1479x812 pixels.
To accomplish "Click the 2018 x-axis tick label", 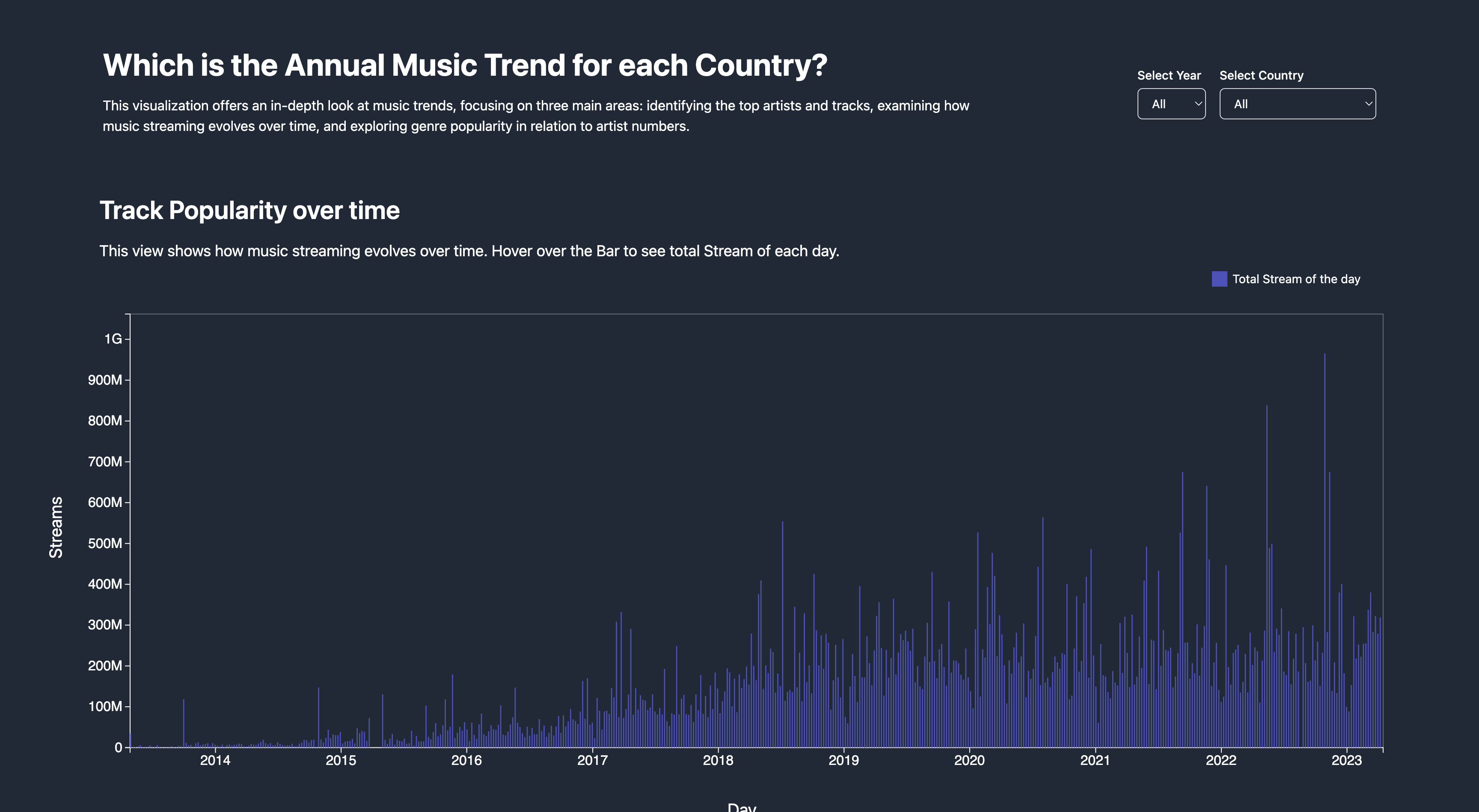I will (718, 760).
